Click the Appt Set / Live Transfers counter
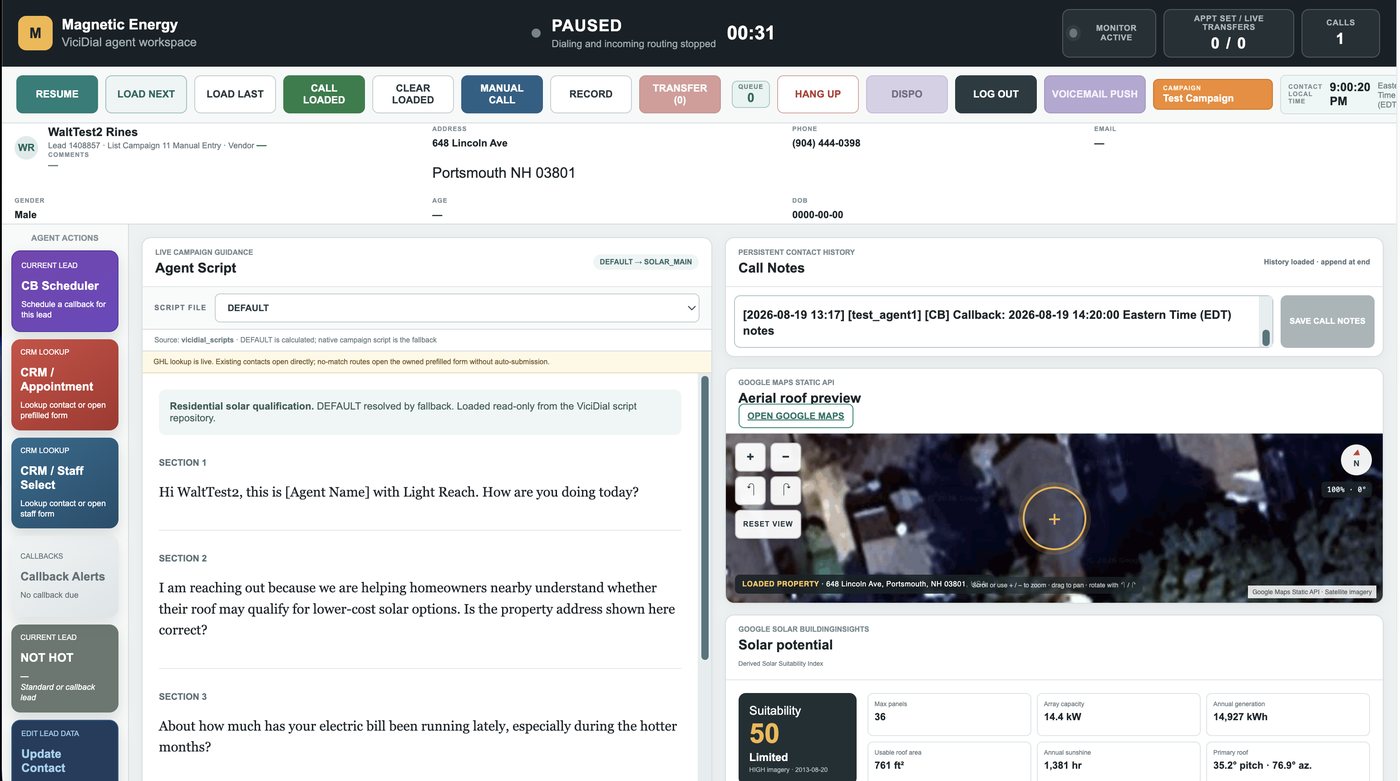1400x781 pixels. [1229, 33]
